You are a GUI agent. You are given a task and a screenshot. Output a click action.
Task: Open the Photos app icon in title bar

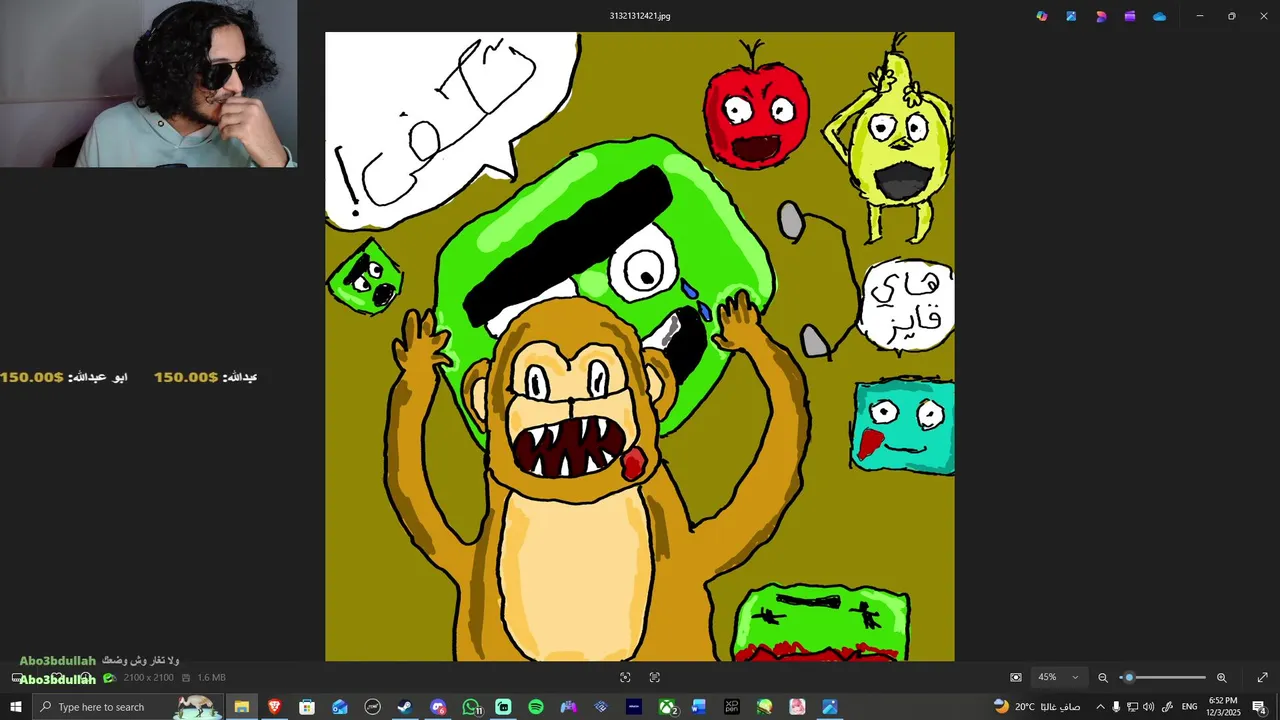[1071, 16]
